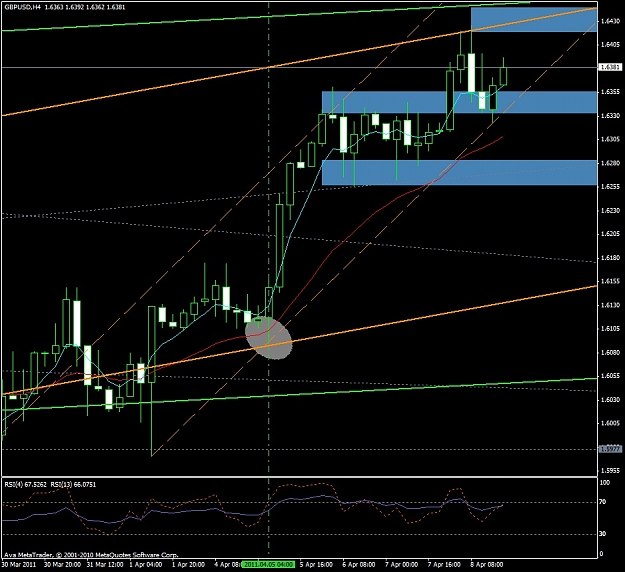Screen dimensions: 625x572
Task: Click the 1.6080 price axis label
Action: click(x=610, y=353)
